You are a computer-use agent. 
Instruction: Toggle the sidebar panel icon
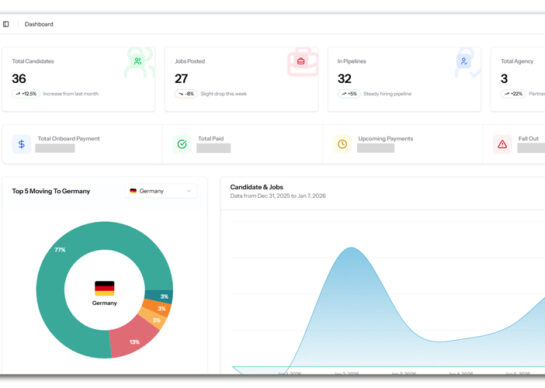(6, 24)
